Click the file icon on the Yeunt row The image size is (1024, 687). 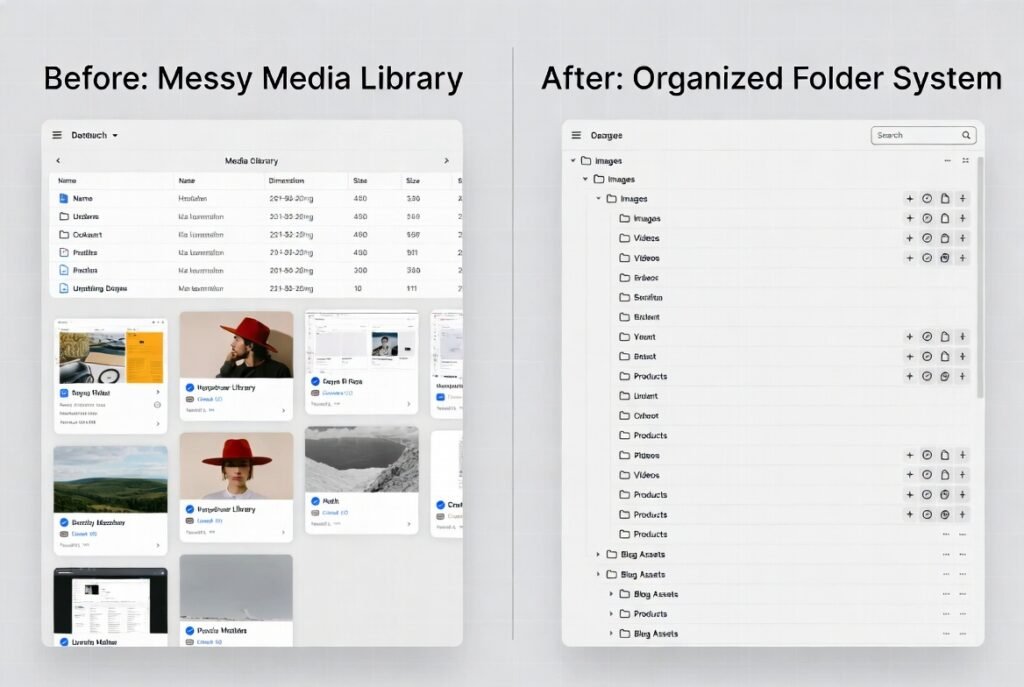click(945, 337)
